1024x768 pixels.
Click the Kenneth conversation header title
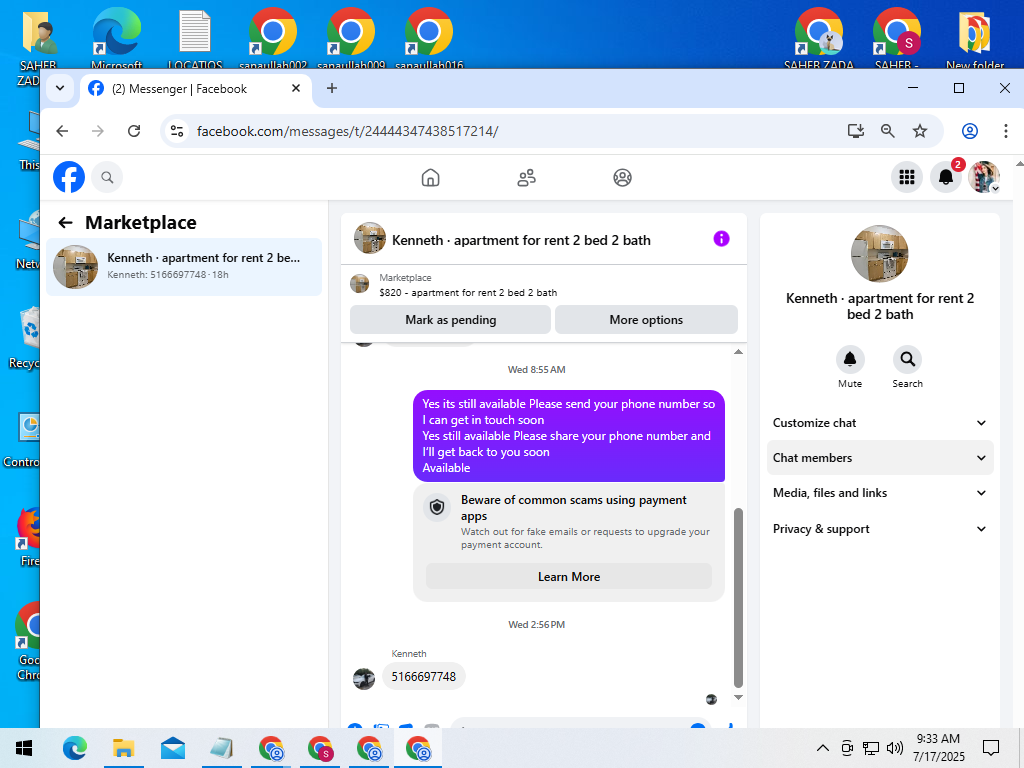[x=521, y=240]
